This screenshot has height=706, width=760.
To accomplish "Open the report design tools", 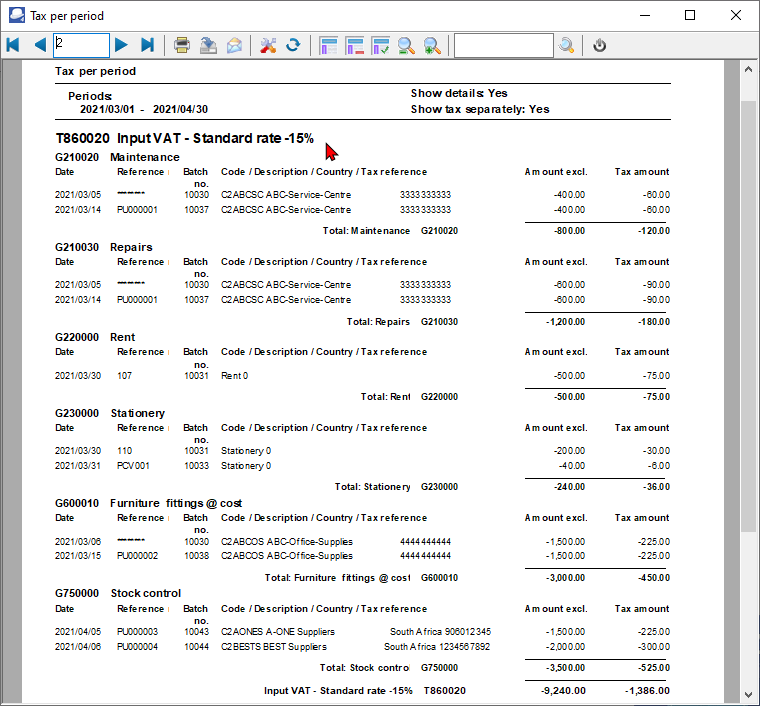I will [x=268, y=45].
